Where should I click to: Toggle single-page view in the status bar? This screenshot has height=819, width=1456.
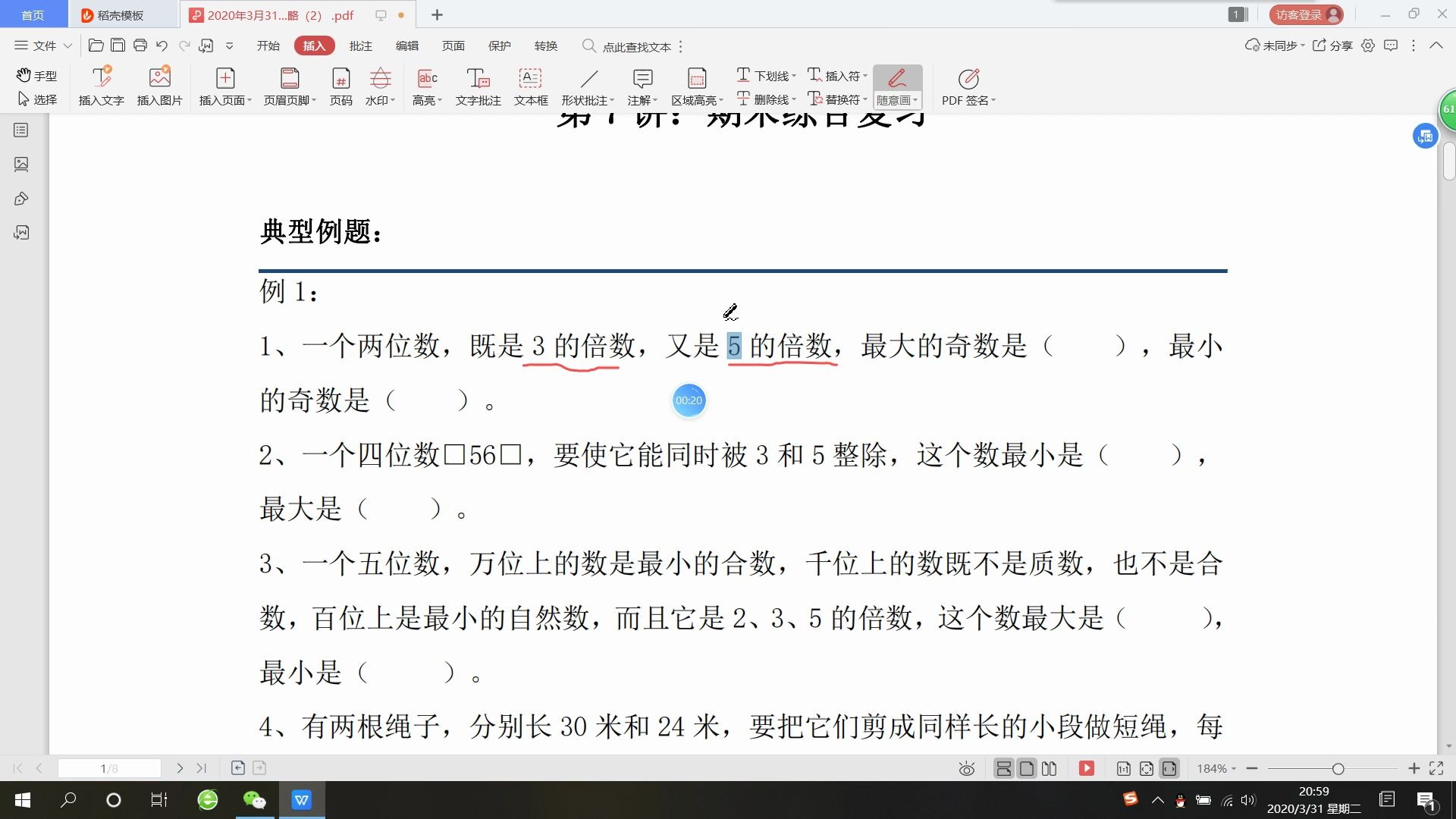(x=1026, y=767)
